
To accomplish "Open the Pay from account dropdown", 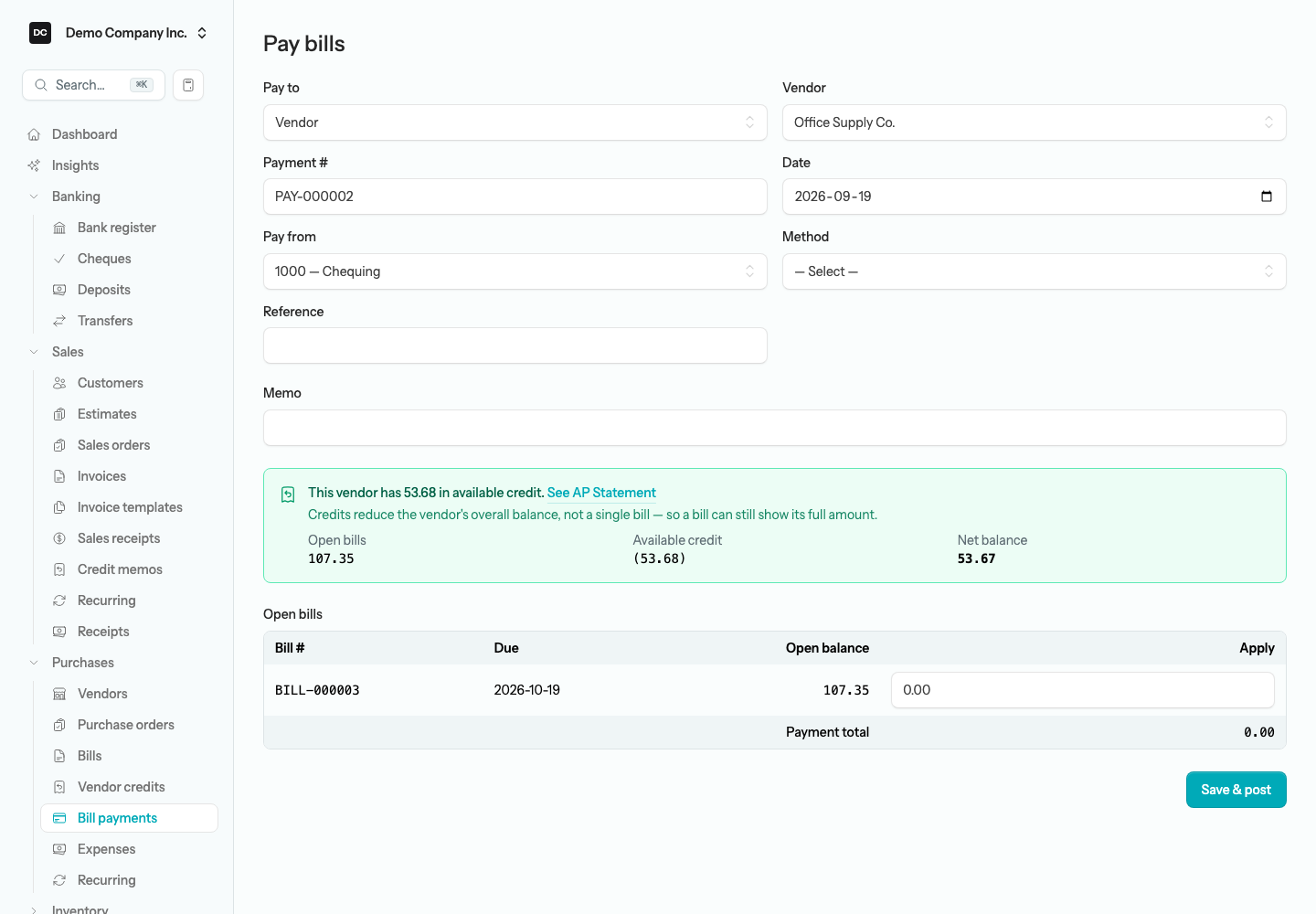I will [515, 271].
